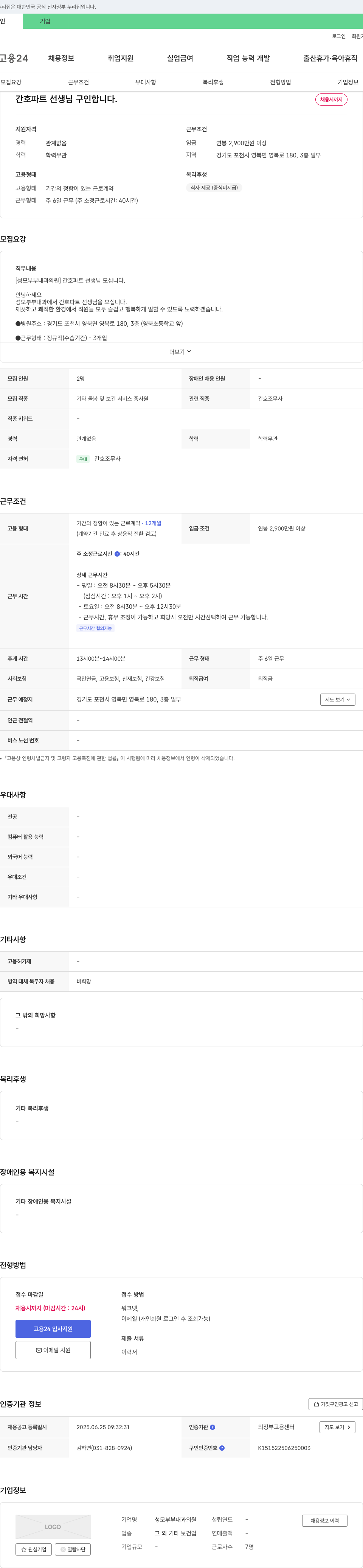The height and width of the screenshot is (1568, 363).
Task: Click the 채용시까지 deadline badge
Action: point(331,99)
